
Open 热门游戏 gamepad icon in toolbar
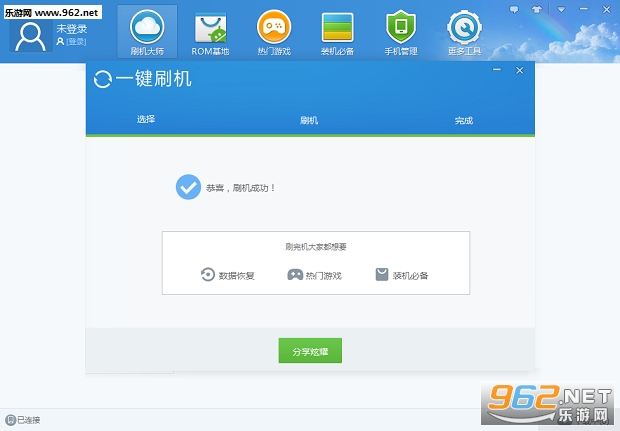click(273, 26)
